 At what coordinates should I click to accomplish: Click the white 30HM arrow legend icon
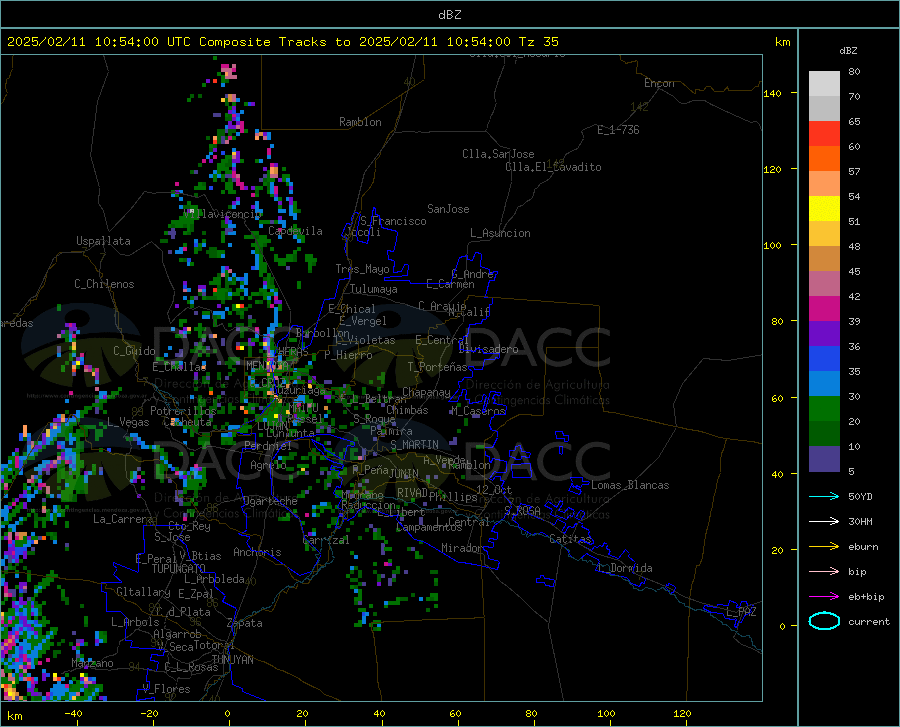(824, 522)
